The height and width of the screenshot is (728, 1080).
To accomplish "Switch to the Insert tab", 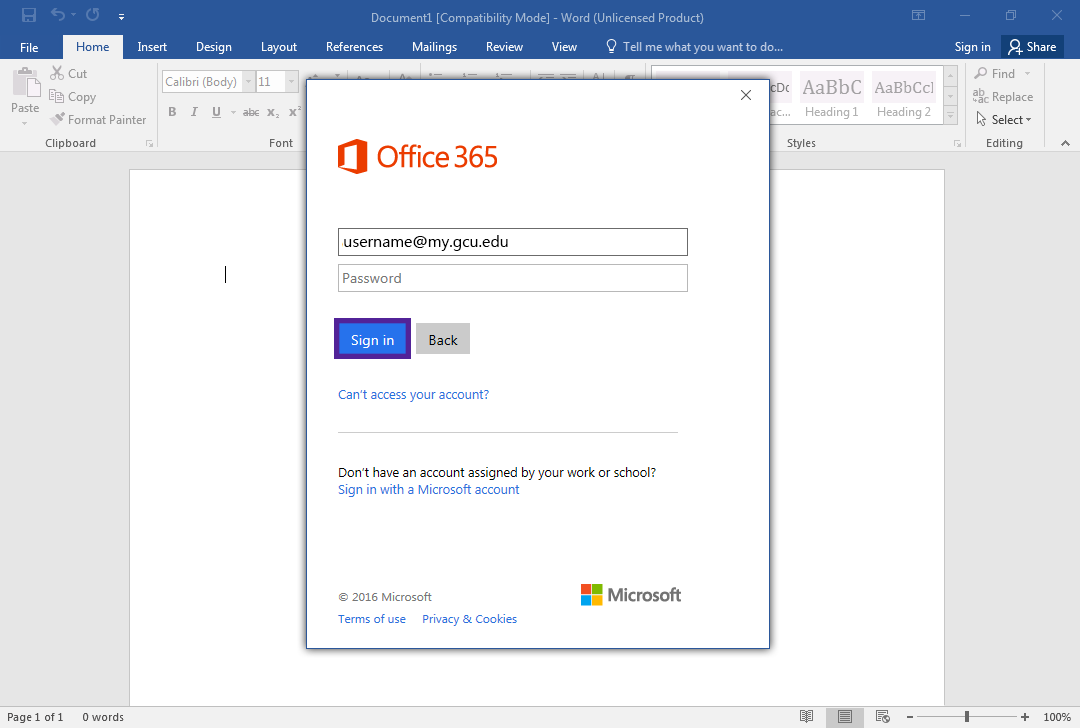I will click(x=152, y=47).
